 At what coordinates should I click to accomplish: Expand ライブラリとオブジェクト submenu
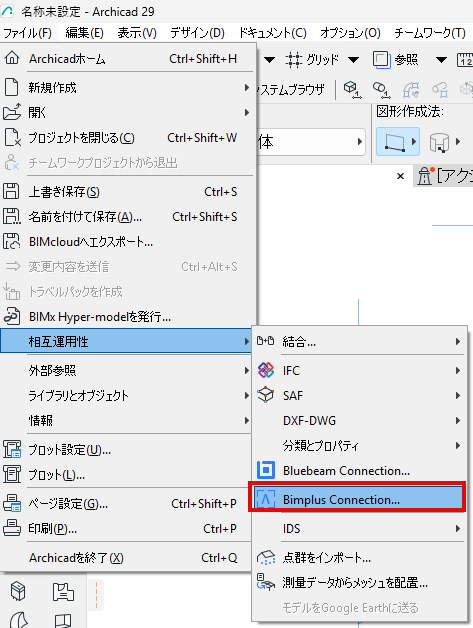click(x=127, y=396)
